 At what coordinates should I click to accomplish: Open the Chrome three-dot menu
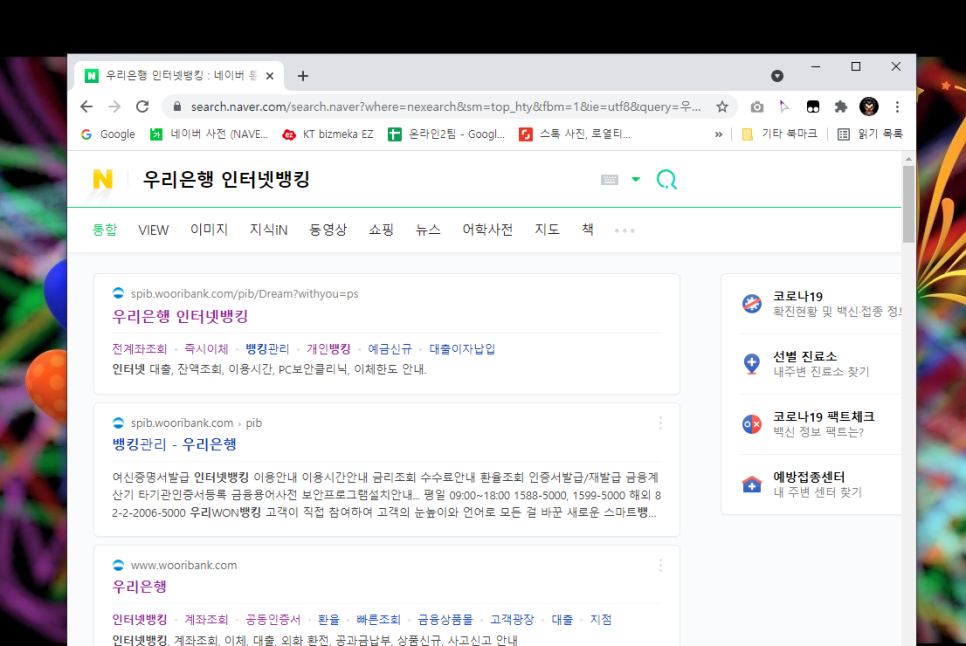click(897, 107)
